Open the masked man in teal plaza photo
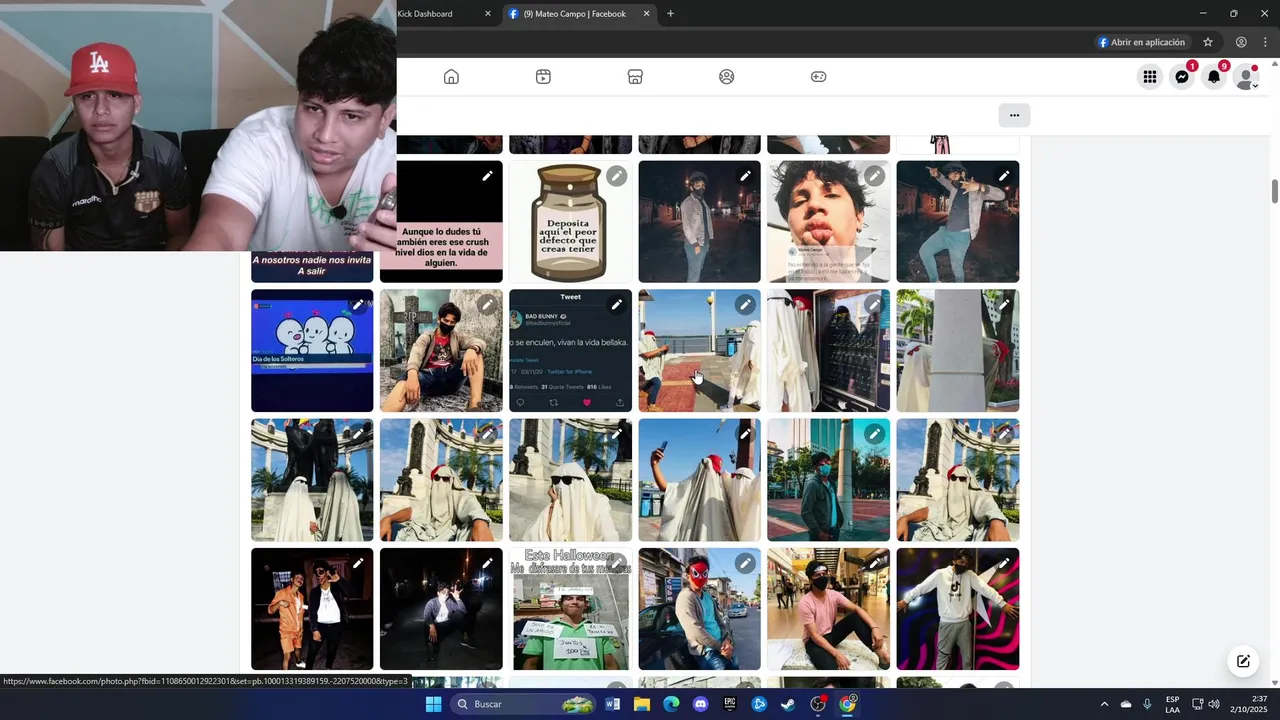Screen dimensions: 1280x720 coord(828,480)
